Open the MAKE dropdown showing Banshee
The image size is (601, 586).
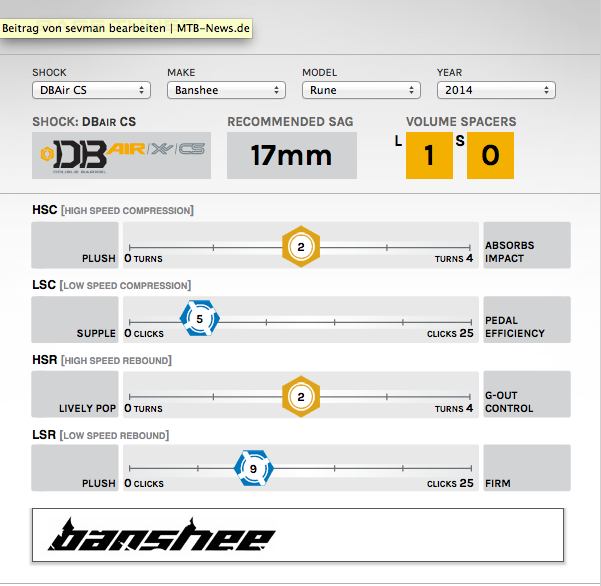(x=226, y=90)
